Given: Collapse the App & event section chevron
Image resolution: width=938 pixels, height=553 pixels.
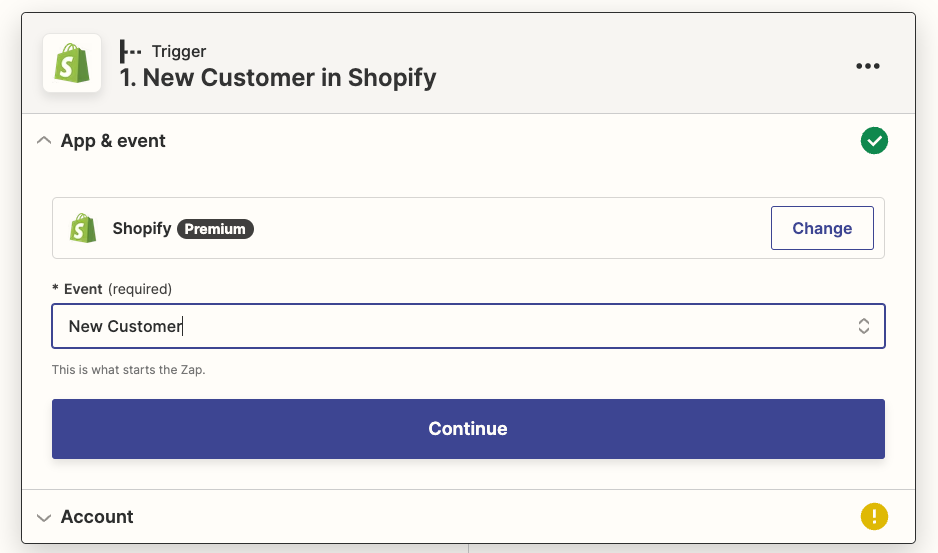Looking at the screenshot, I should coord(43,141).
